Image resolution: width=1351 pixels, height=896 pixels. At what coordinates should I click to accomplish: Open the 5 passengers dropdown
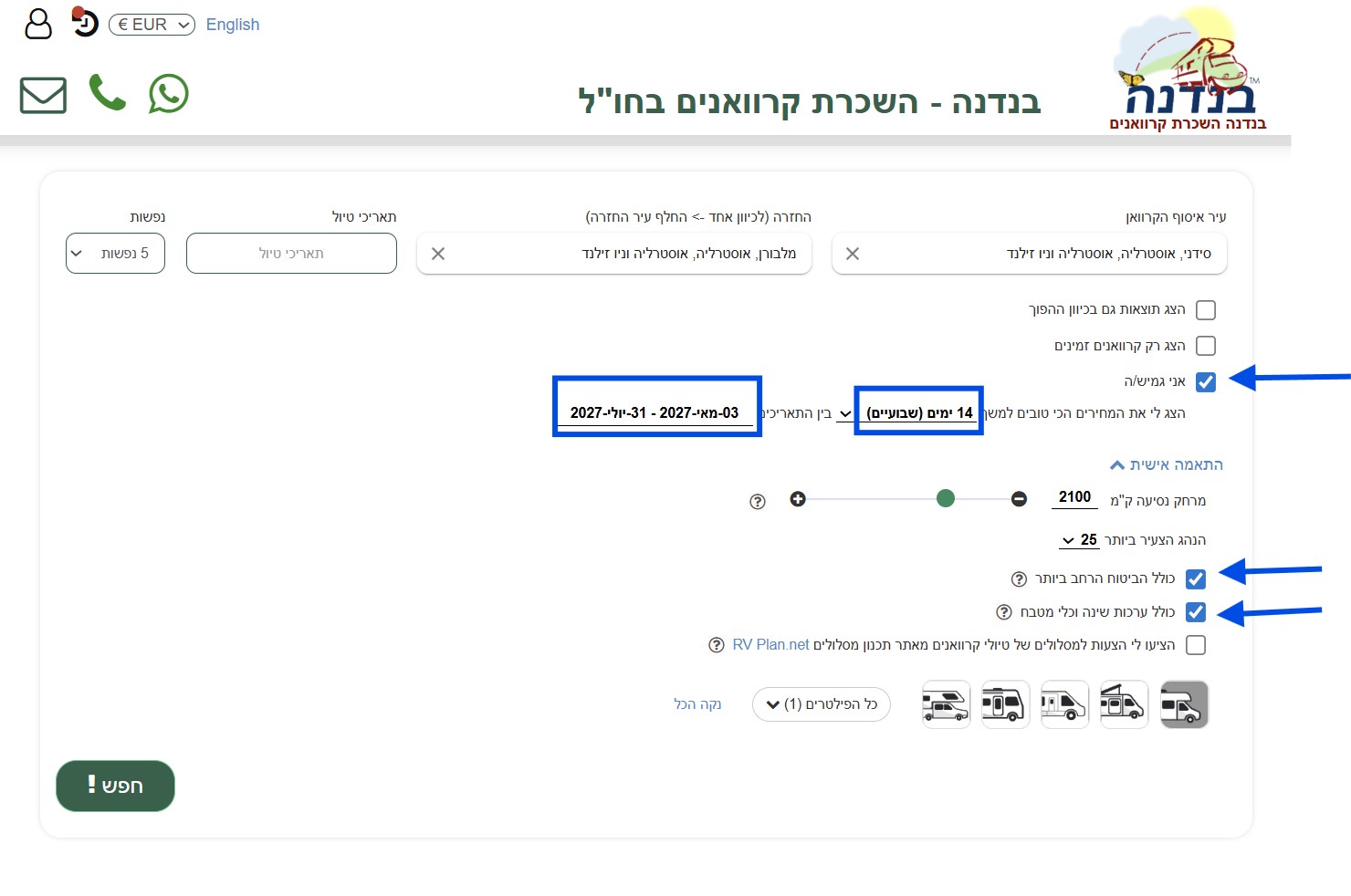click(115, 254)
